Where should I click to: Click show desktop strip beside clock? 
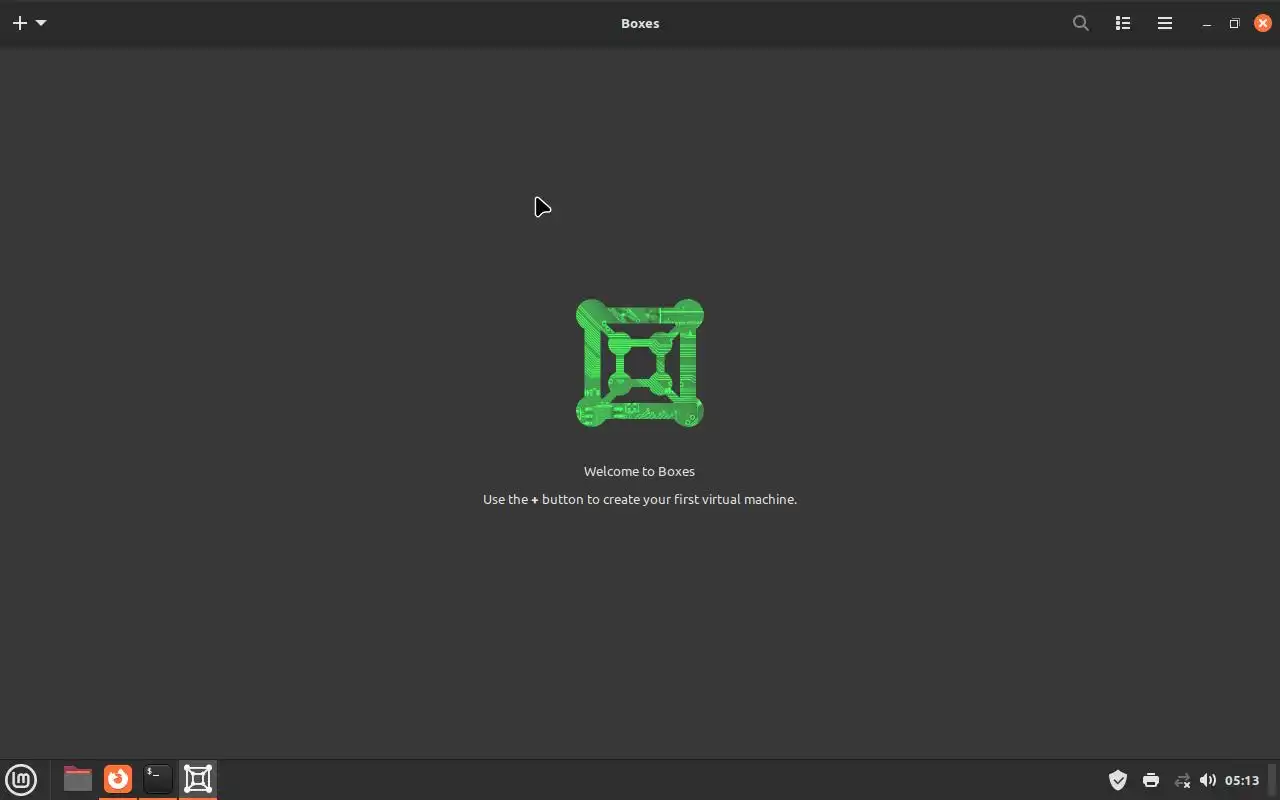[1274, 780]
